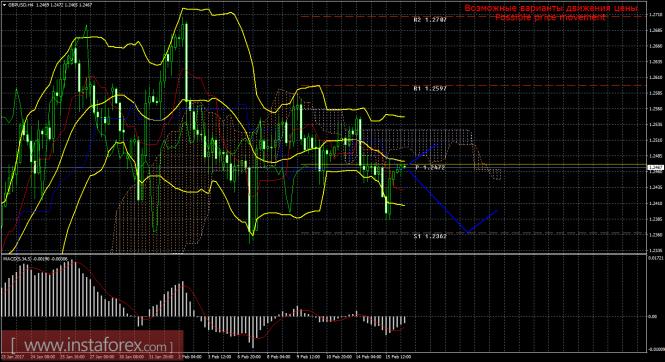Viewport: 665px width, 362px height.
Task: Select the '9 Feb 12:00' date on time axis
Action: [x=308, y=357]
